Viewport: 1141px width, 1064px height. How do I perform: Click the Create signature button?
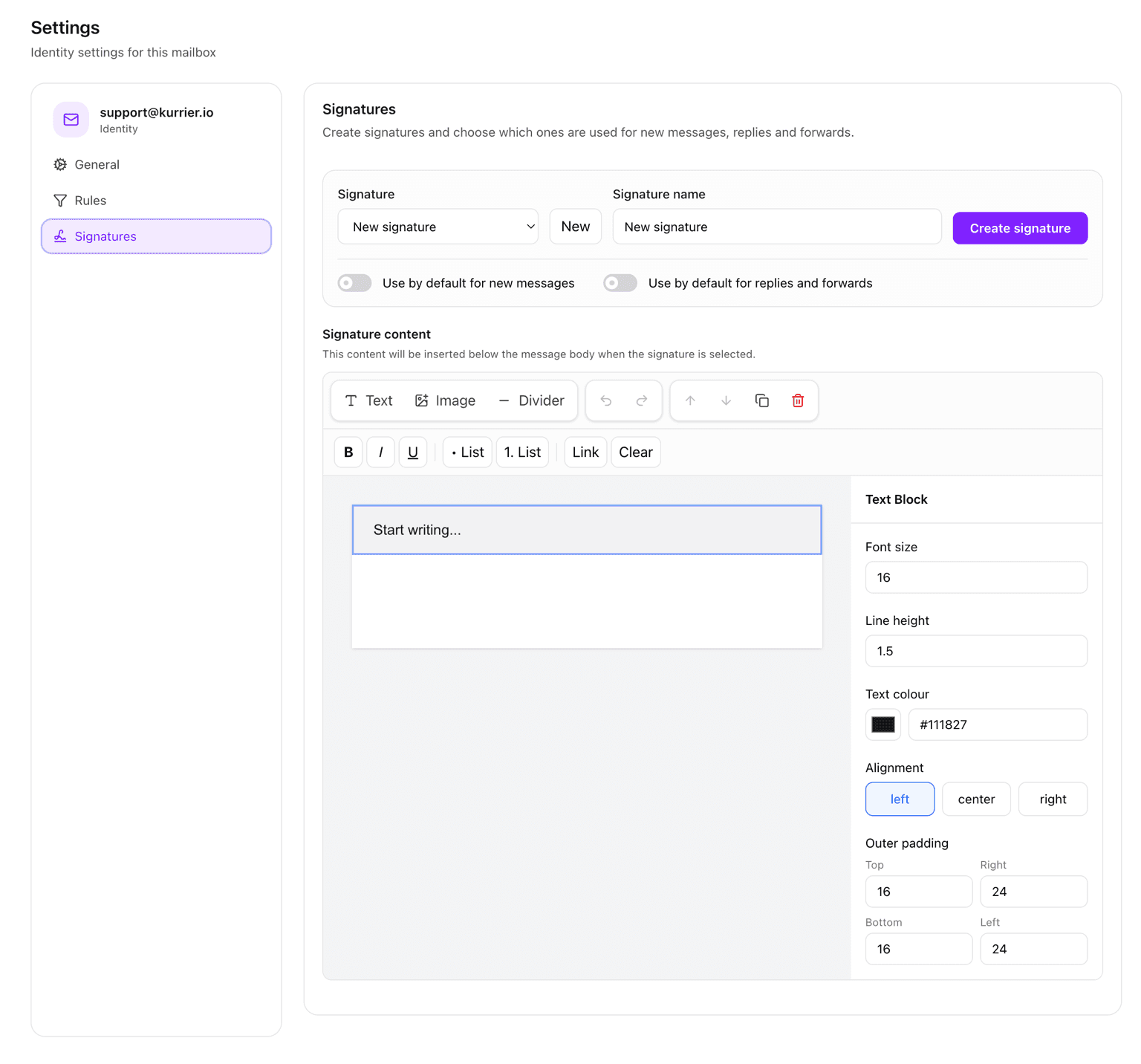click(1020, 228)
